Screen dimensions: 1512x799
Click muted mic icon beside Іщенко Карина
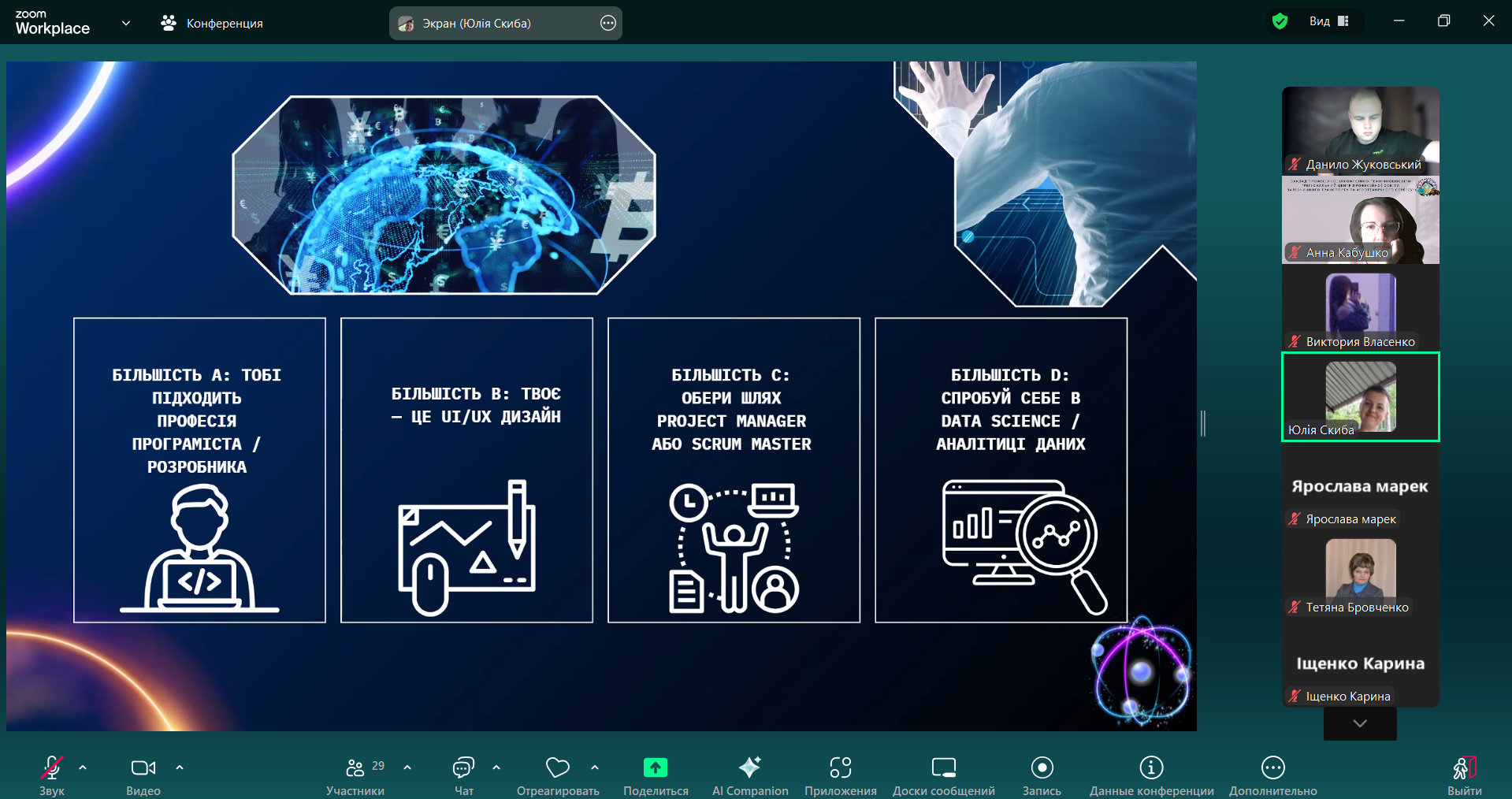coord(1295,696)
